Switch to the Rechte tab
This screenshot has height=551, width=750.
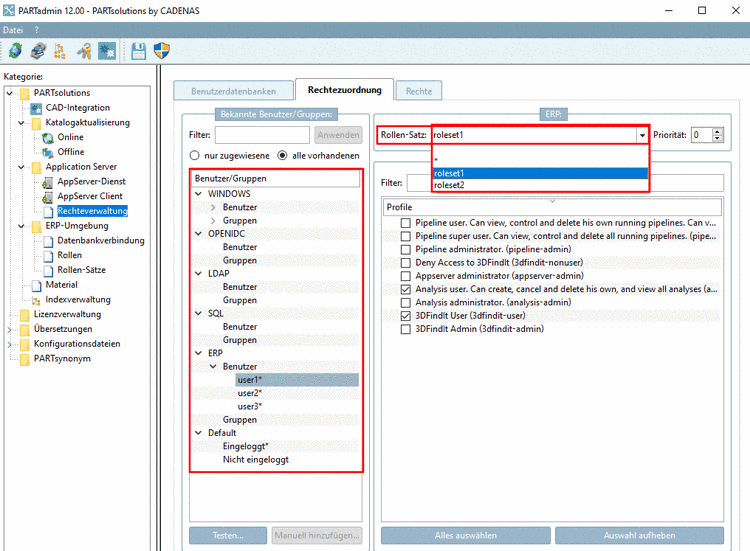click(x=419, y=91)
